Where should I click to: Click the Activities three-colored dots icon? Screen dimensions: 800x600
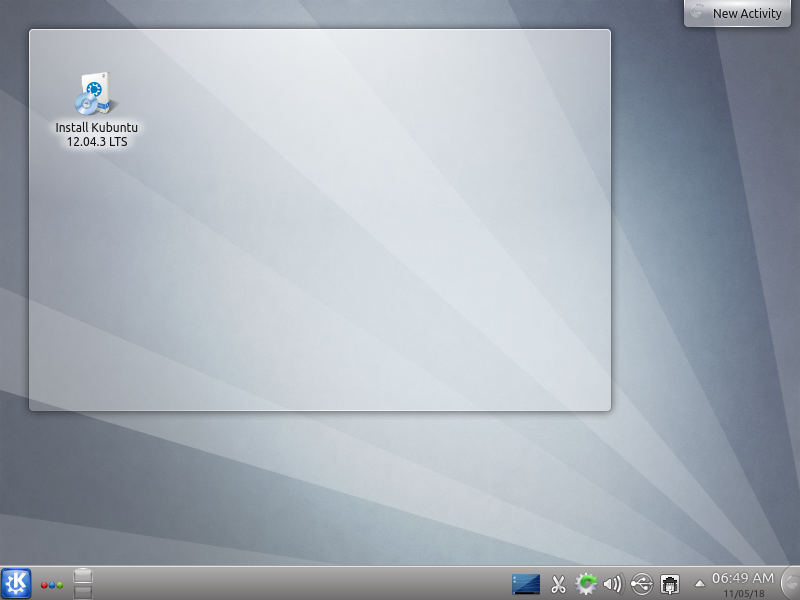(x=52, y=584)
